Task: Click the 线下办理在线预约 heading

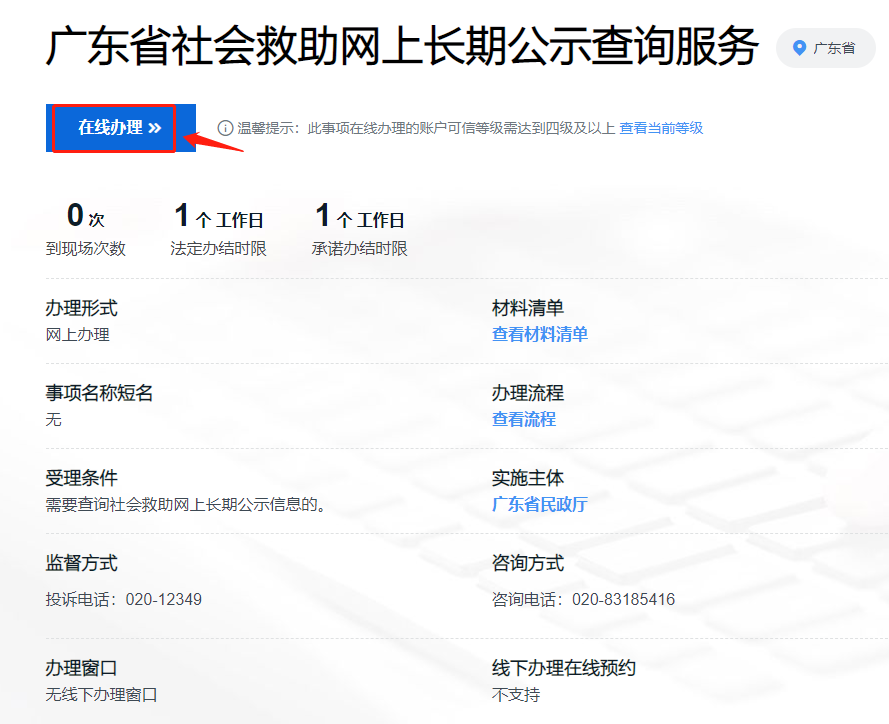Action: click(564, 668)
